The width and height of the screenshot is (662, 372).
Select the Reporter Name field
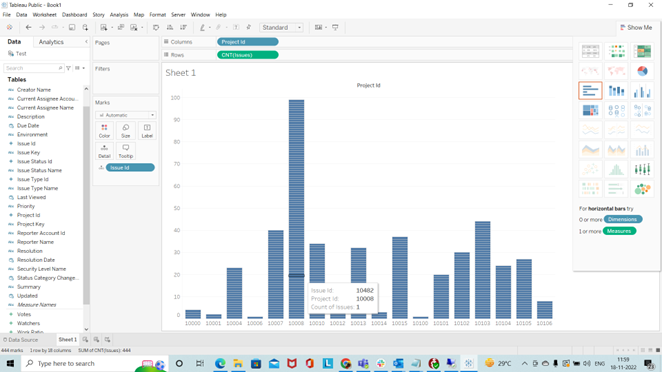35,242
